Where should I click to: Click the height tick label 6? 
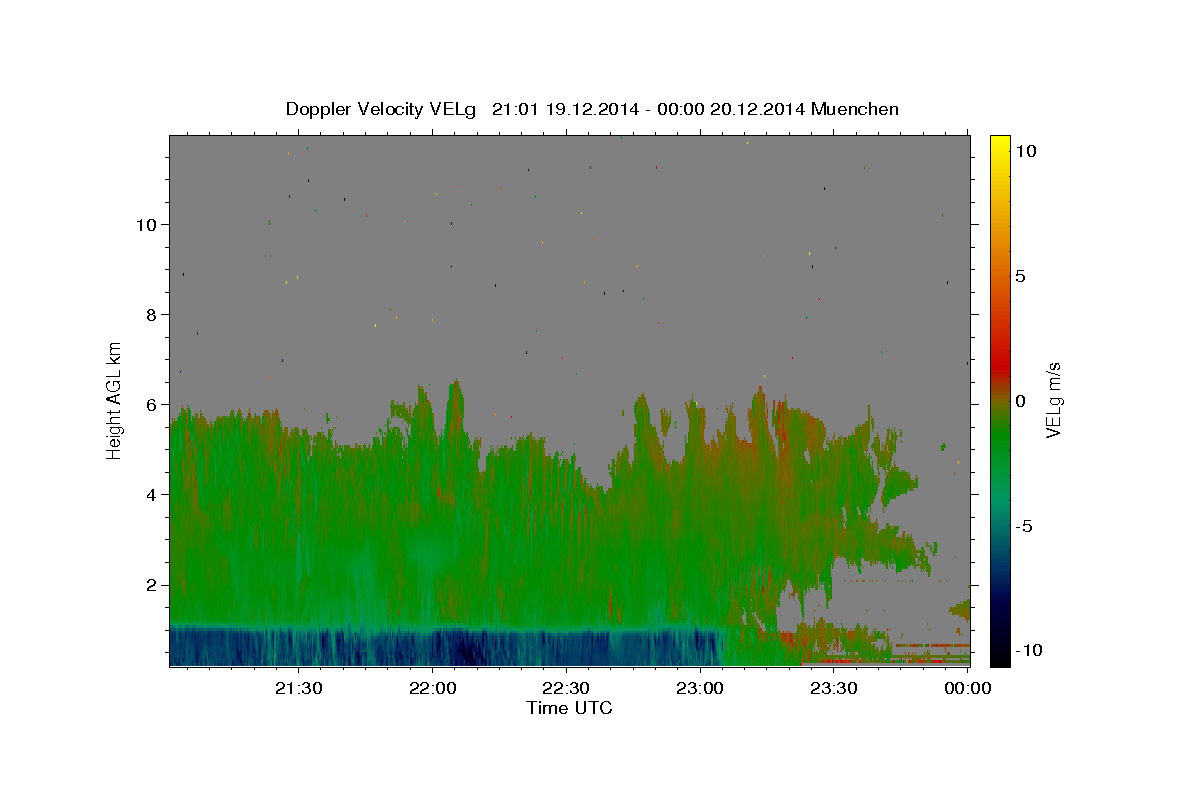152,404
